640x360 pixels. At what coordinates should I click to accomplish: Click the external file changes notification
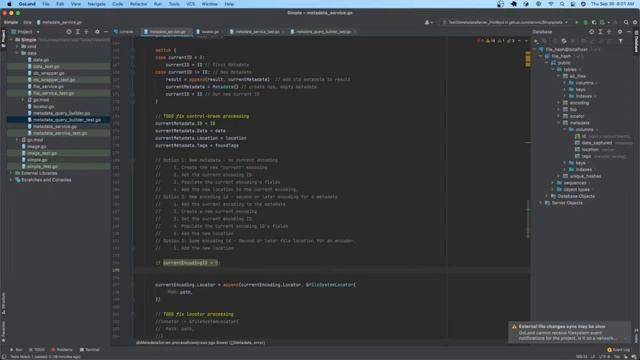(x=570, y=332)
